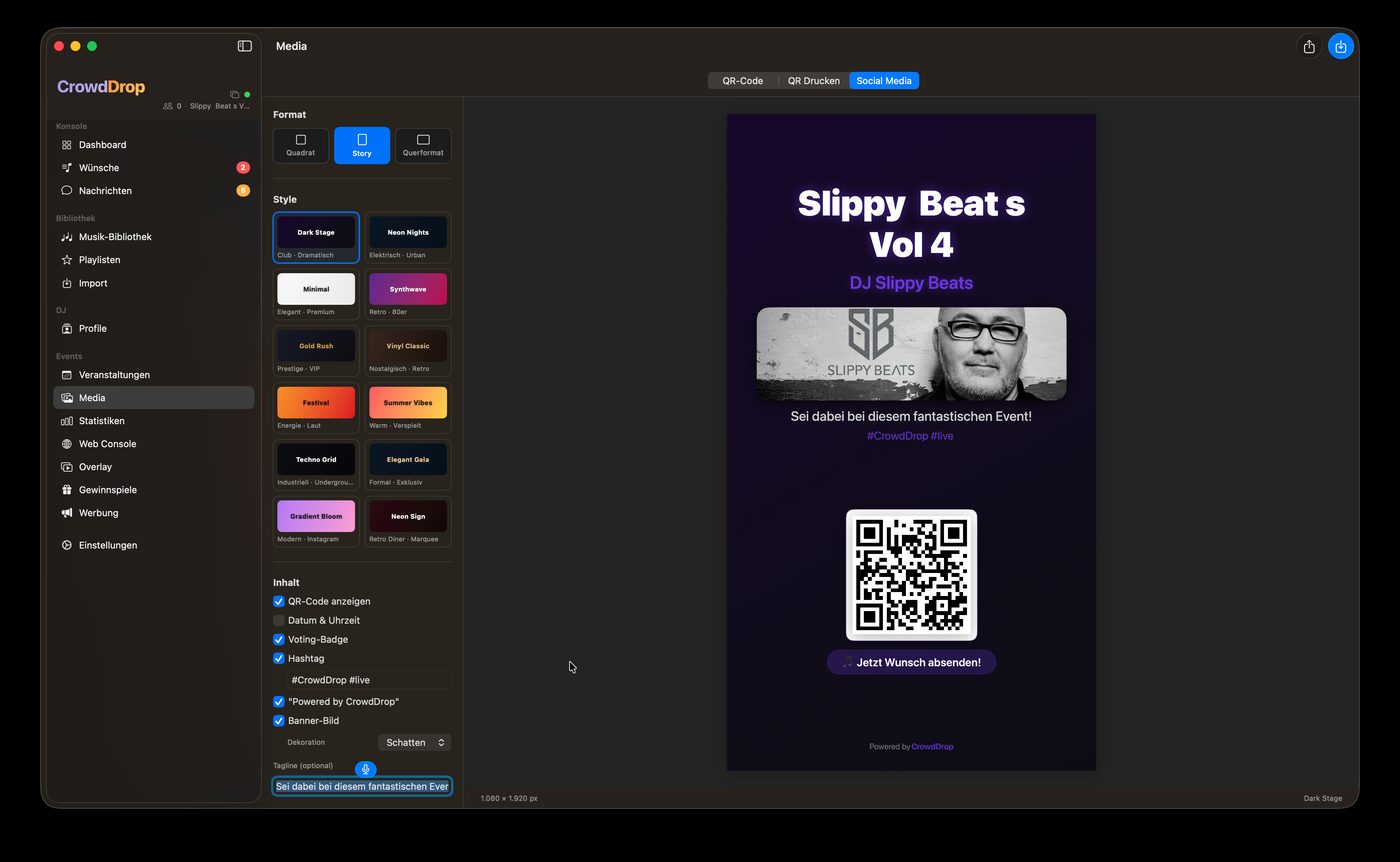Uncheck QR-Code anzeigen checkbox
Image resolution: width=1400 pixels, height=862 pixels.
click(279, 602)
